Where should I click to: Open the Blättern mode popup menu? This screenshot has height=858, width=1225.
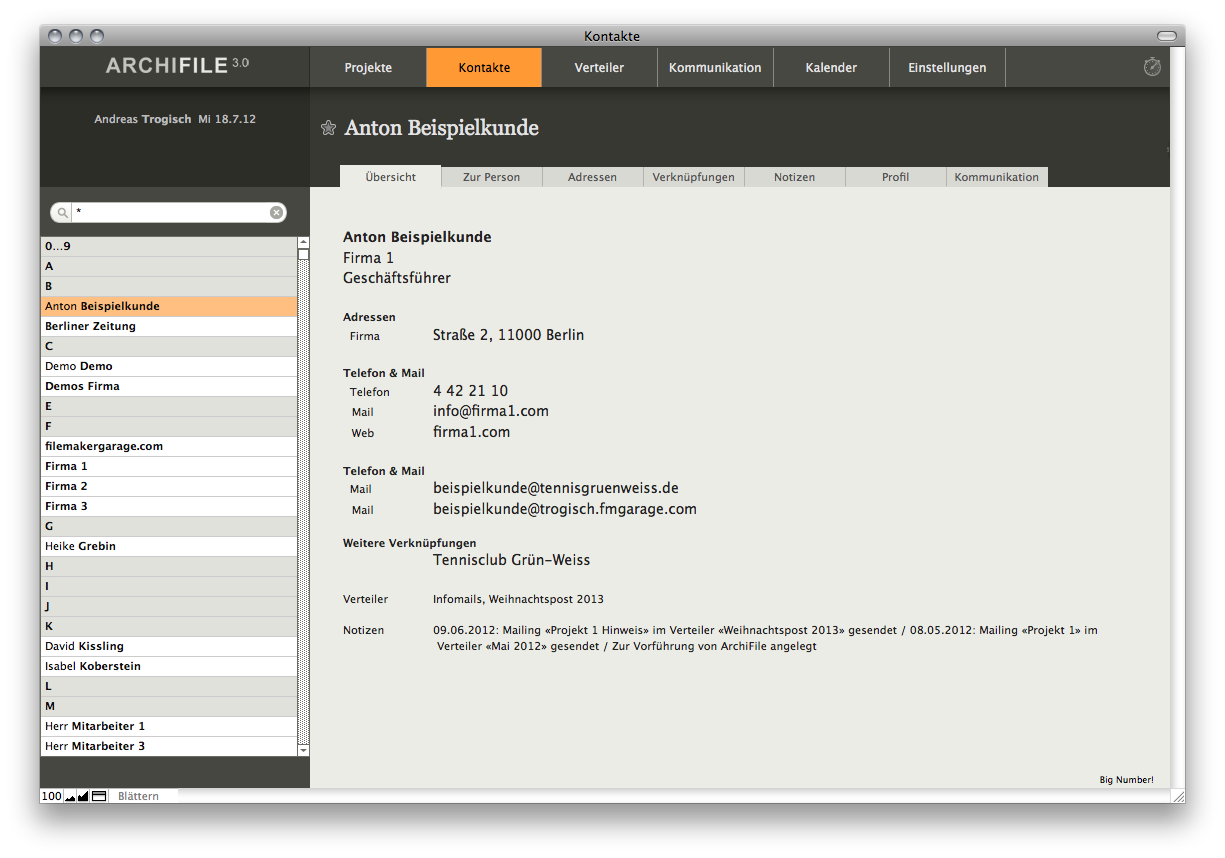coord(139,797)
